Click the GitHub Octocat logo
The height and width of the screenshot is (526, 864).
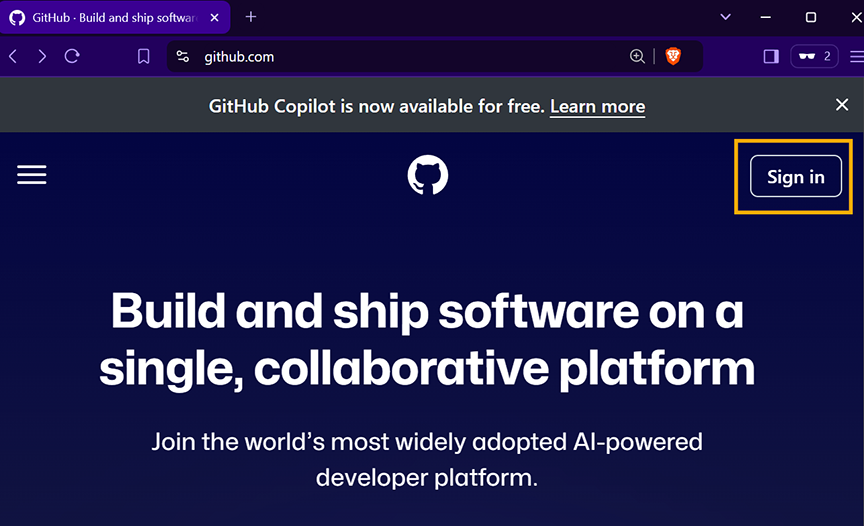pyautogui.click(x=428, y=175)
